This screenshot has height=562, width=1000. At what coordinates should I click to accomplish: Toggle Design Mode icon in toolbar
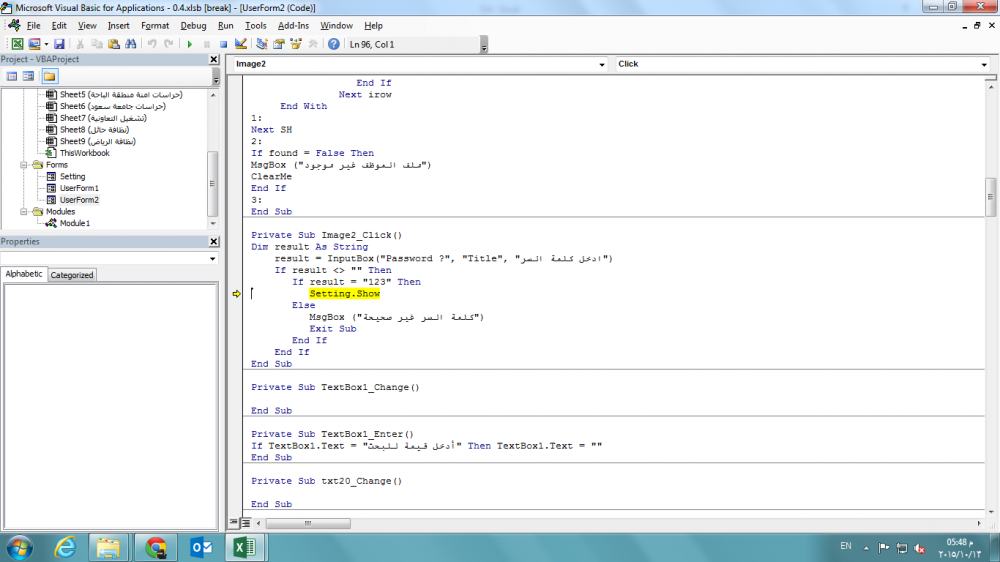coord(240,44)
